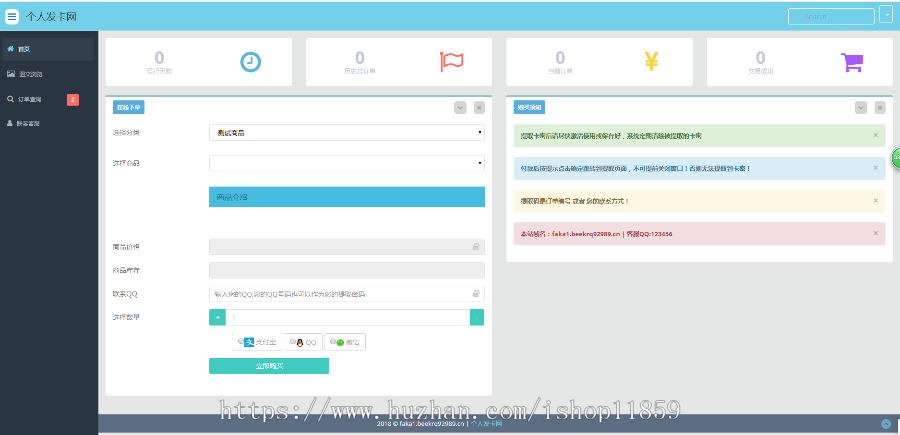Image resolution: width=900 pixels, height=435 pixels.
Task: Click the 个人发卡网 site title in header
Action: tap(51, 17)
